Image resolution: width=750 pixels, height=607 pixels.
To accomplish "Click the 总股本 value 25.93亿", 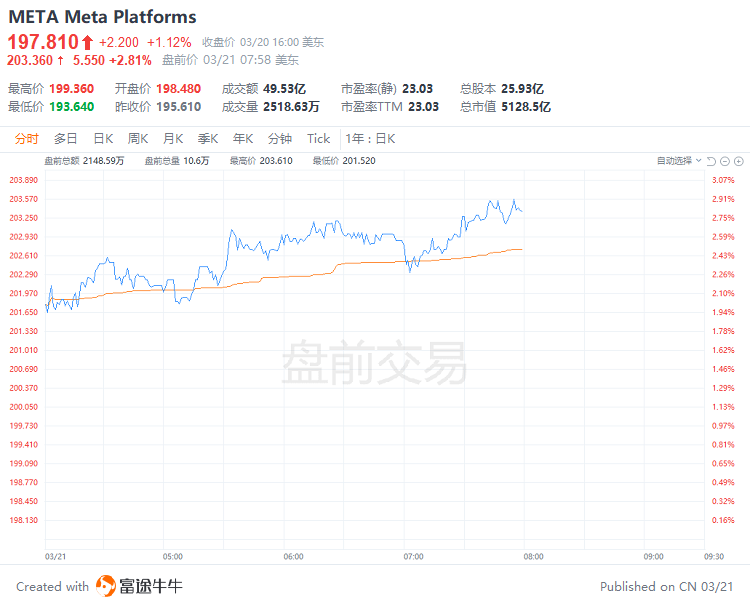I will 522,88.
